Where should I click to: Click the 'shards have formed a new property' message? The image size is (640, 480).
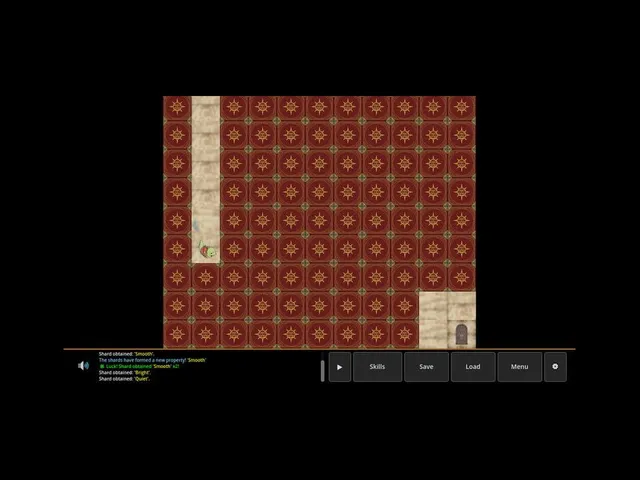point(152,360)
